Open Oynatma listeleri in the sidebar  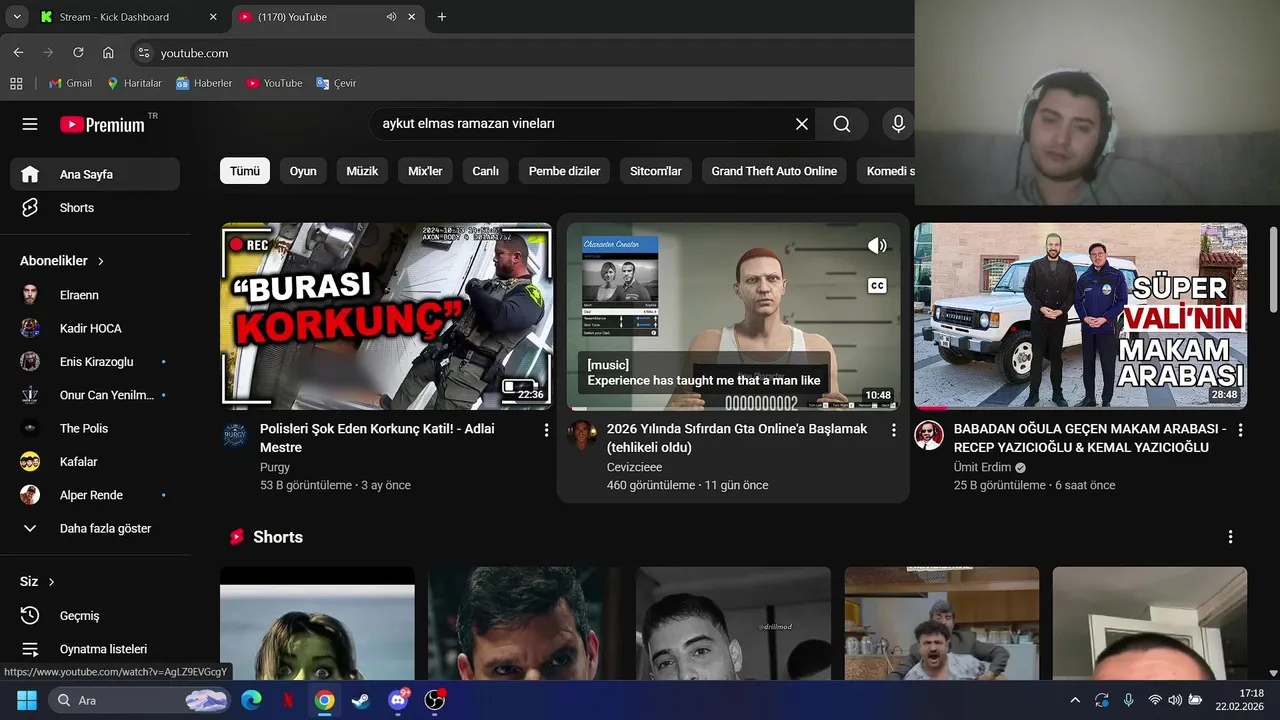click(95, 649)
